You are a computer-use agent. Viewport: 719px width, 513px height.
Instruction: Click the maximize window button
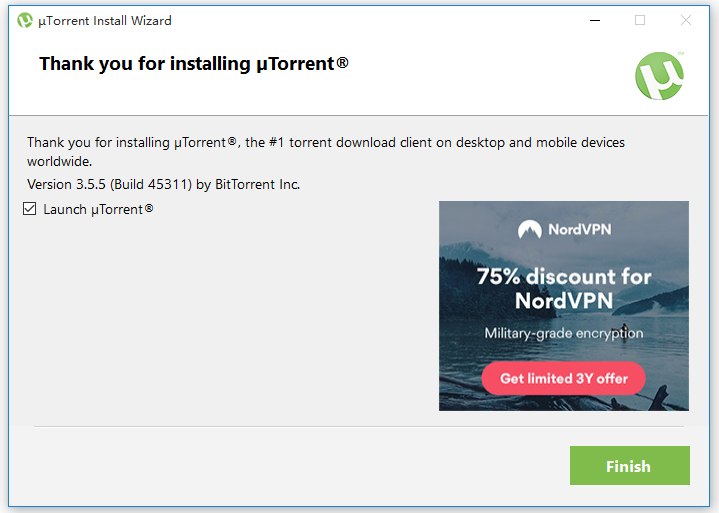click(x=640, y=20)
